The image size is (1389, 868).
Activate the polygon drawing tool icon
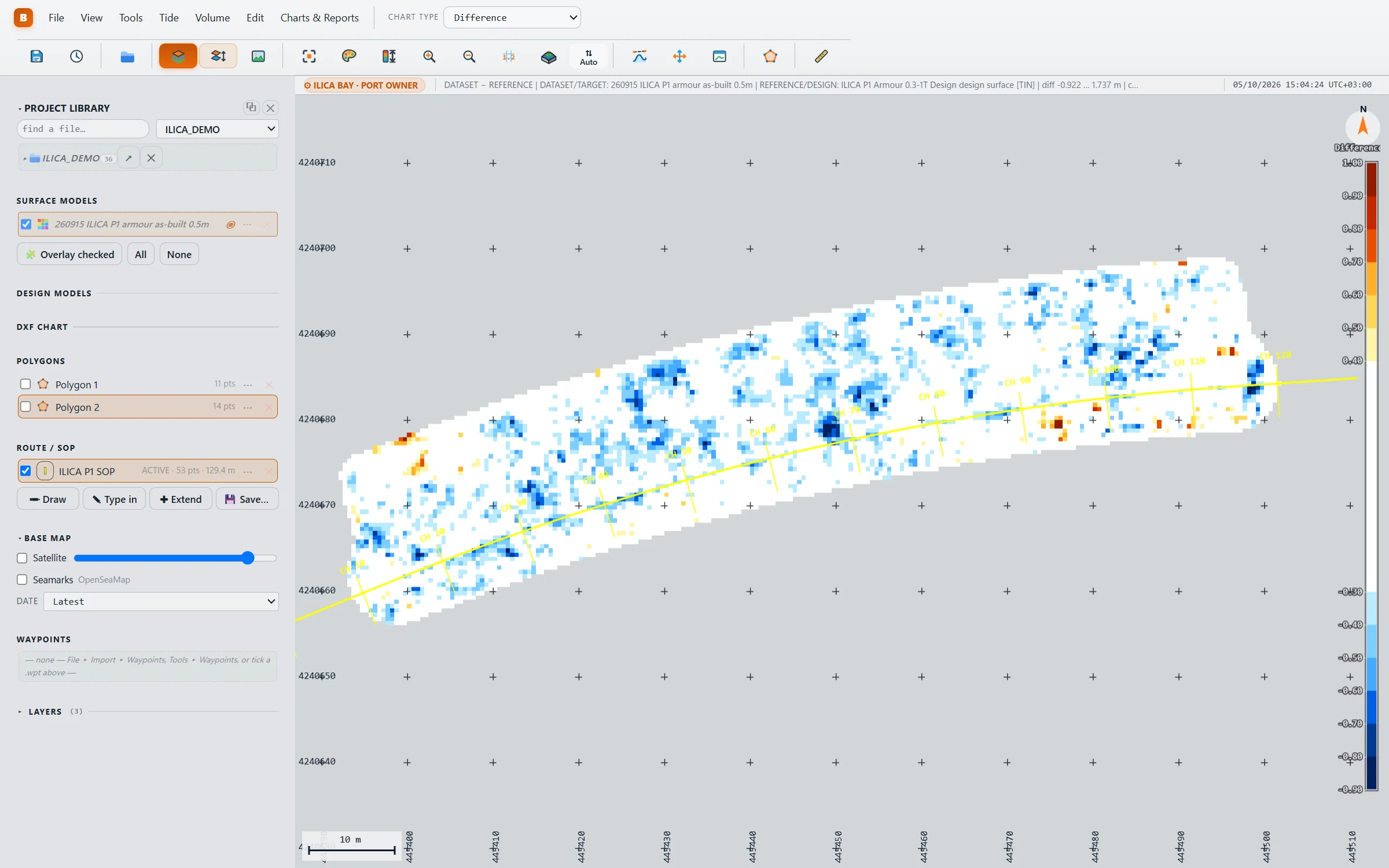770,56
